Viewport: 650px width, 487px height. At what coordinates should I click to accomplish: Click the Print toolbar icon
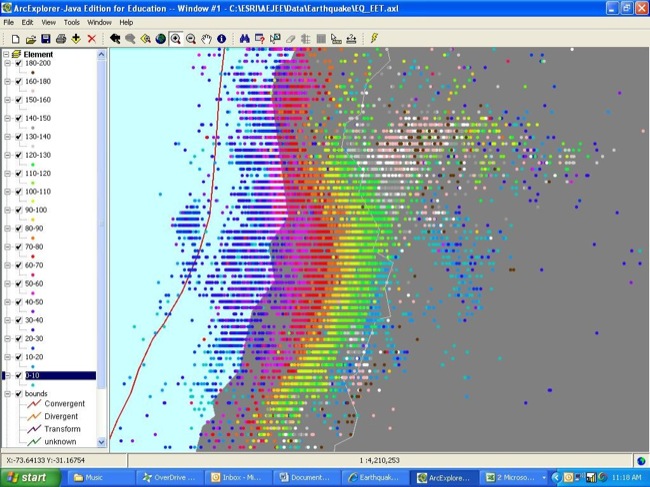[x=60, y=38]
